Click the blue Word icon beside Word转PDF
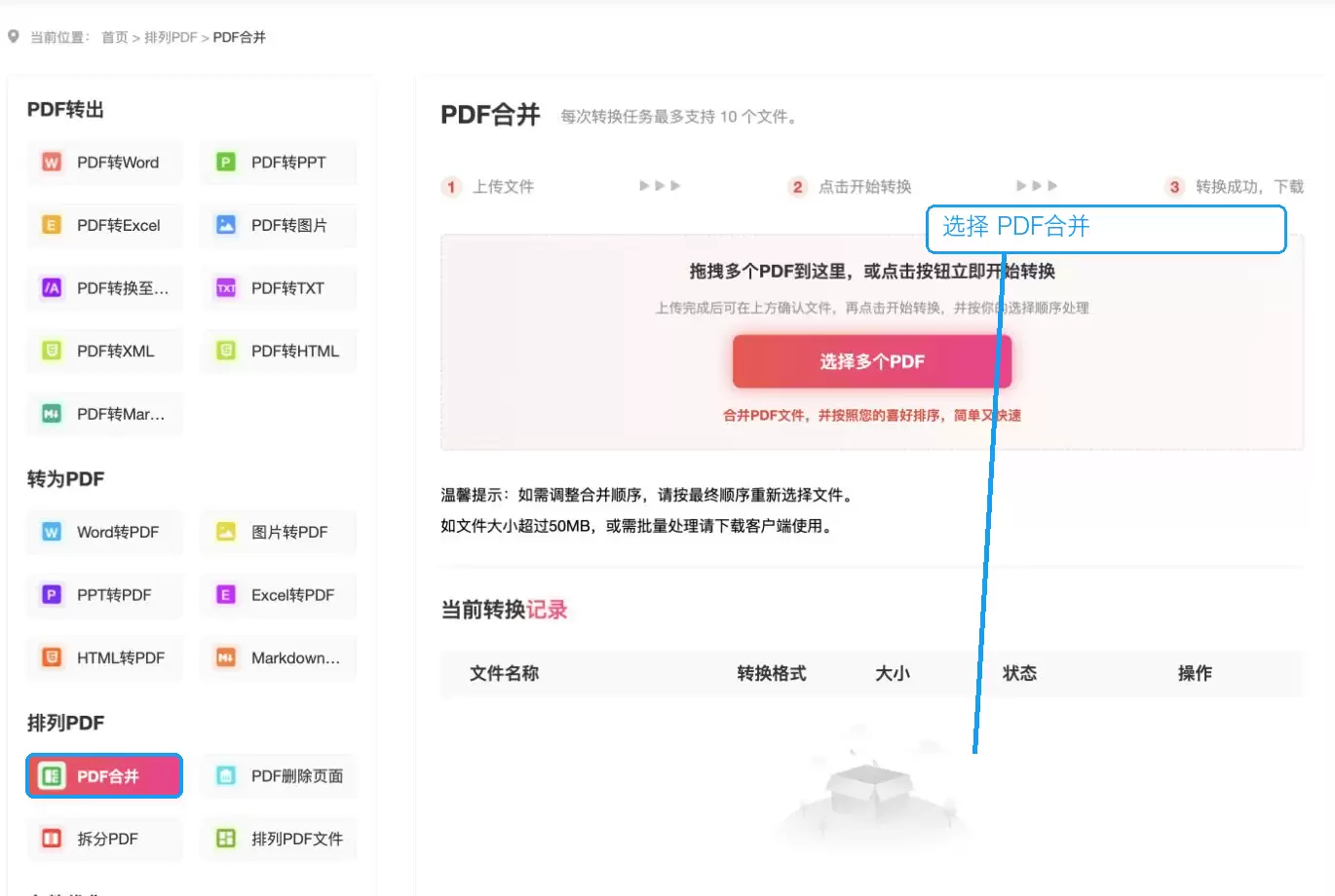Screen dimensions: 1335x896 coord(52,532)
